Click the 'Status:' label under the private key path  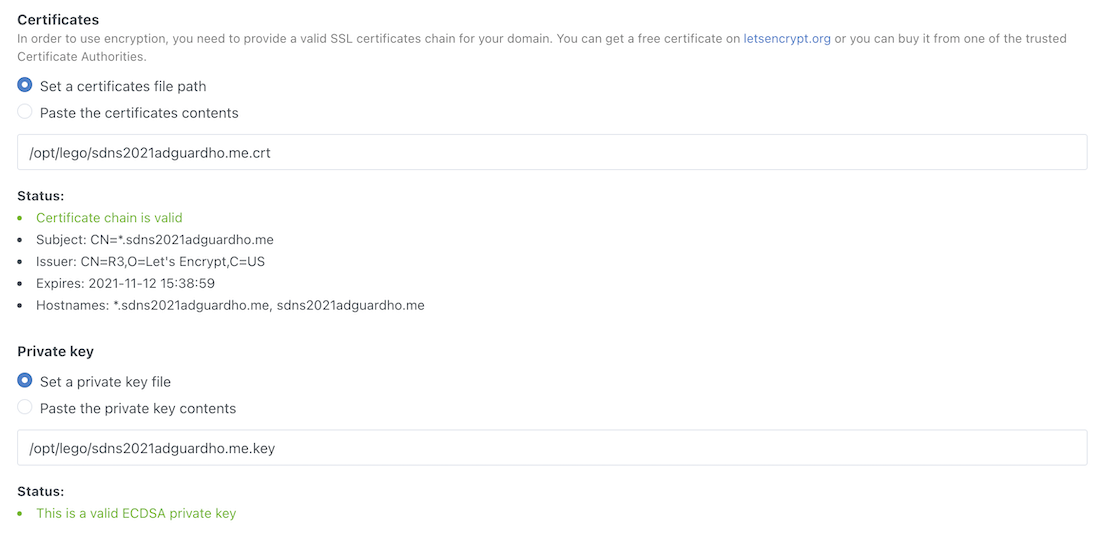(40, 492)
